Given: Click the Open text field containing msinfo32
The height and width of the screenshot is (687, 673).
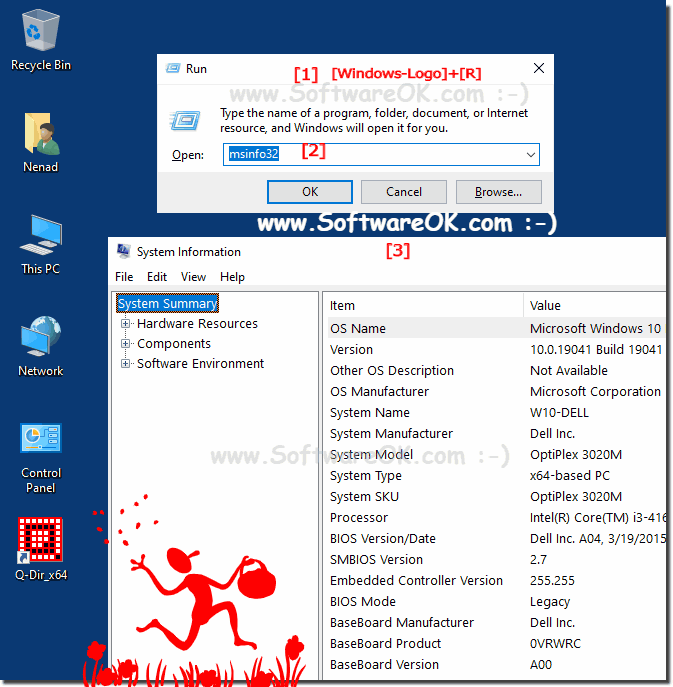Looking at the screenshot, I should [381, 155].
